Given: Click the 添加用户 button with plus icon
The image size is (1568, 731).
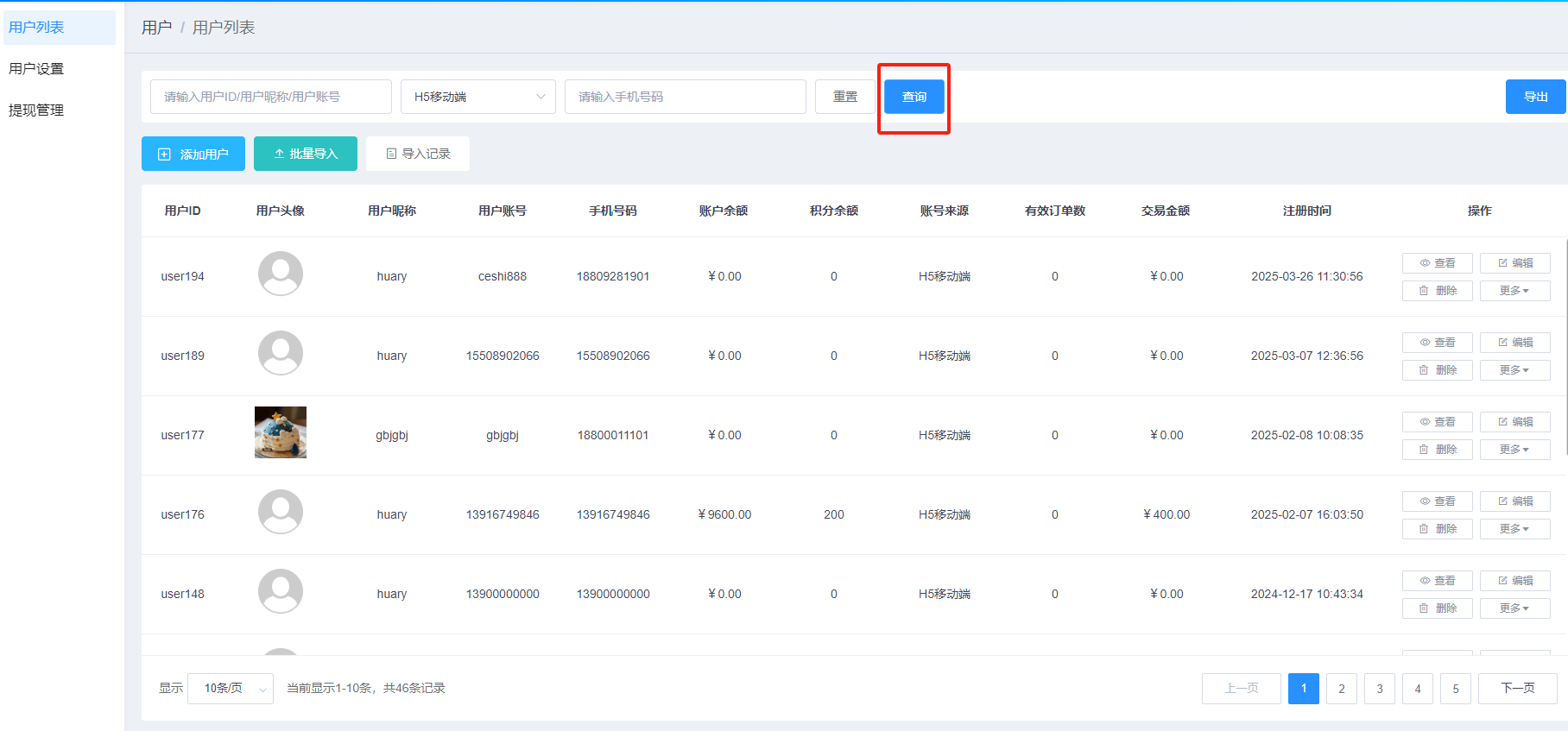Looking at the screenshot, I should [193, 154].
